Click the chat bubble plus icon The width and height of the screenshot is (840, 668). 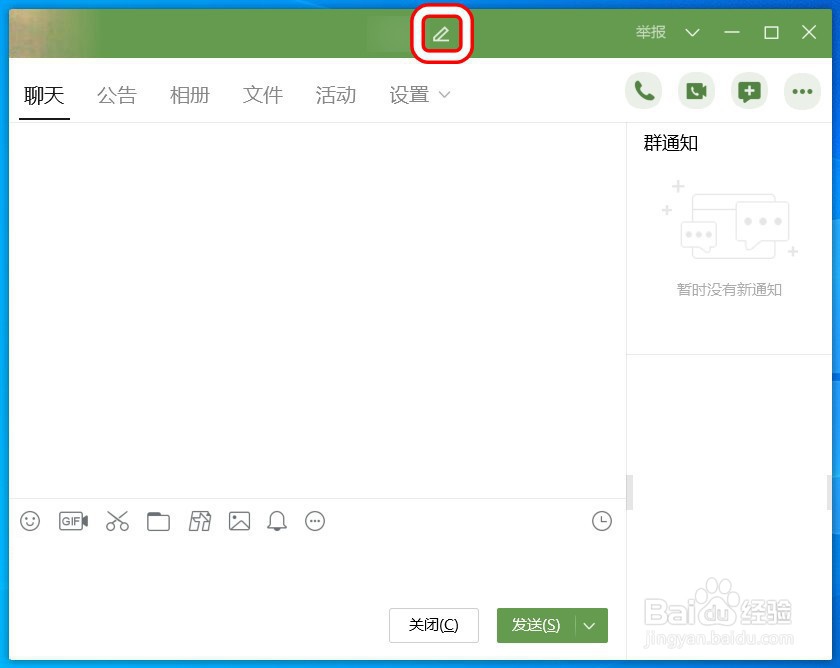749,91
